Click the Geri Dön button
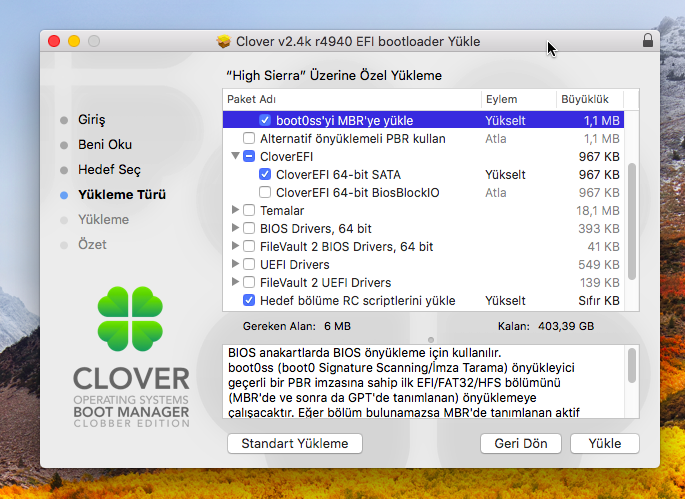Screen dimensions: 685x499 [521, 444]
